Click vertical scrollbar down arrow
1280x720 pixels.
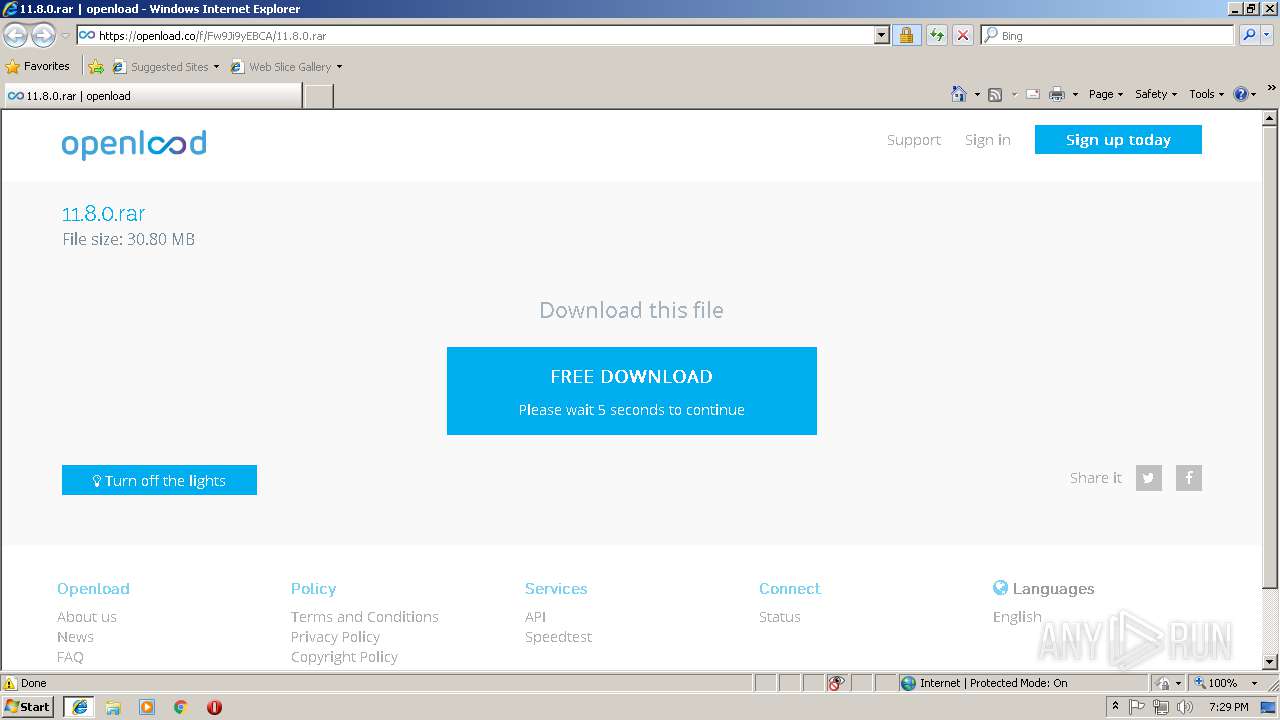(x=1270, y=662)
